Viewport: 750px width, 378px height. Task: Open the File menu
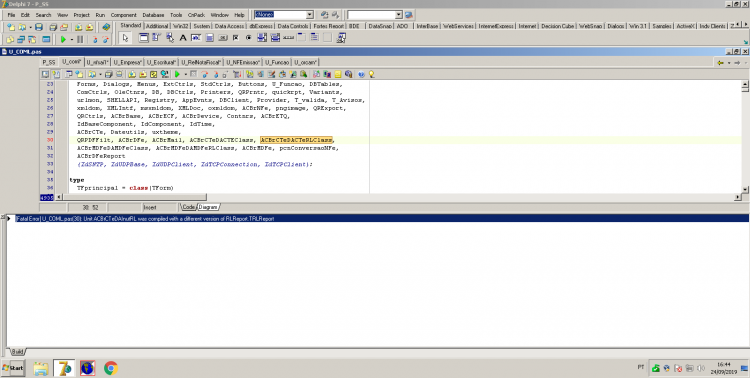point(11,15)
